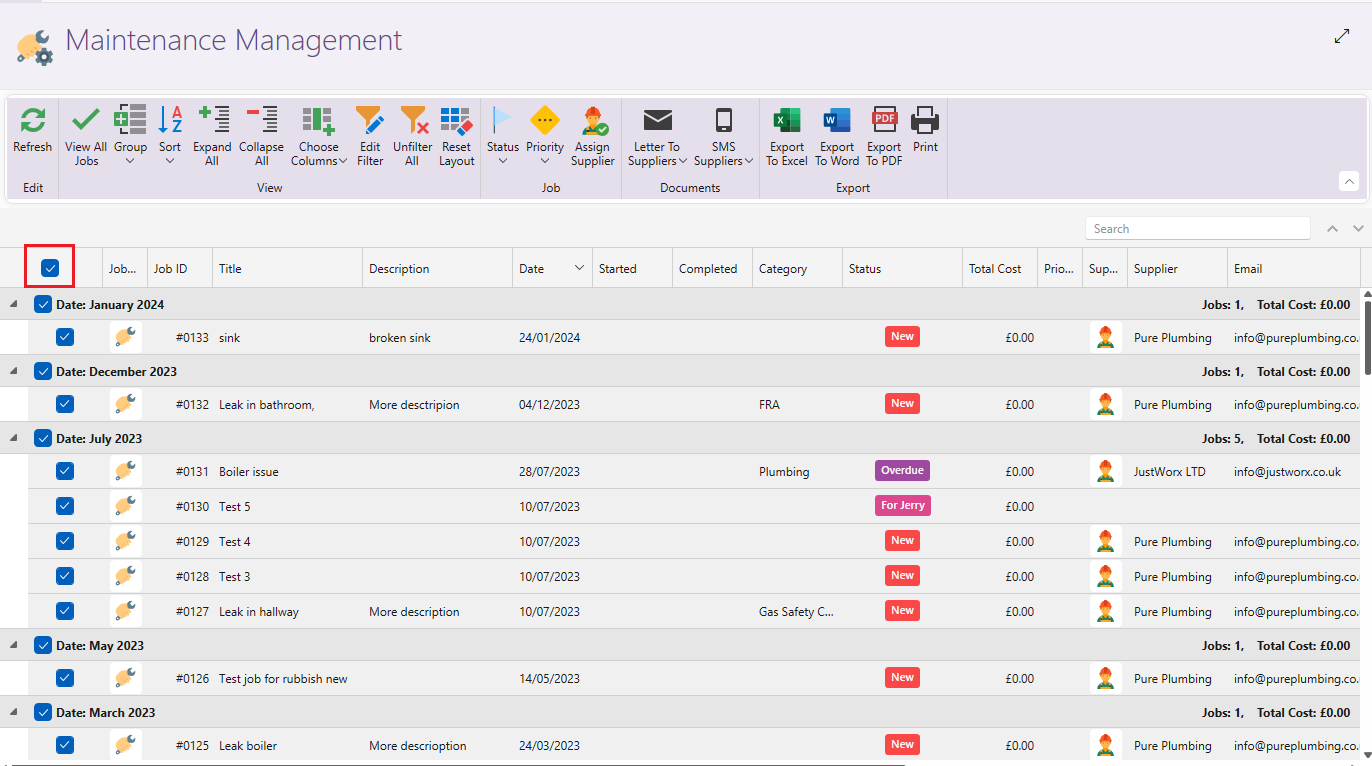Viewport: 1372px width, 766px height.
Task: Uncheck the Date: May 2023 group checkbox
Action: (x=43, y=645)
